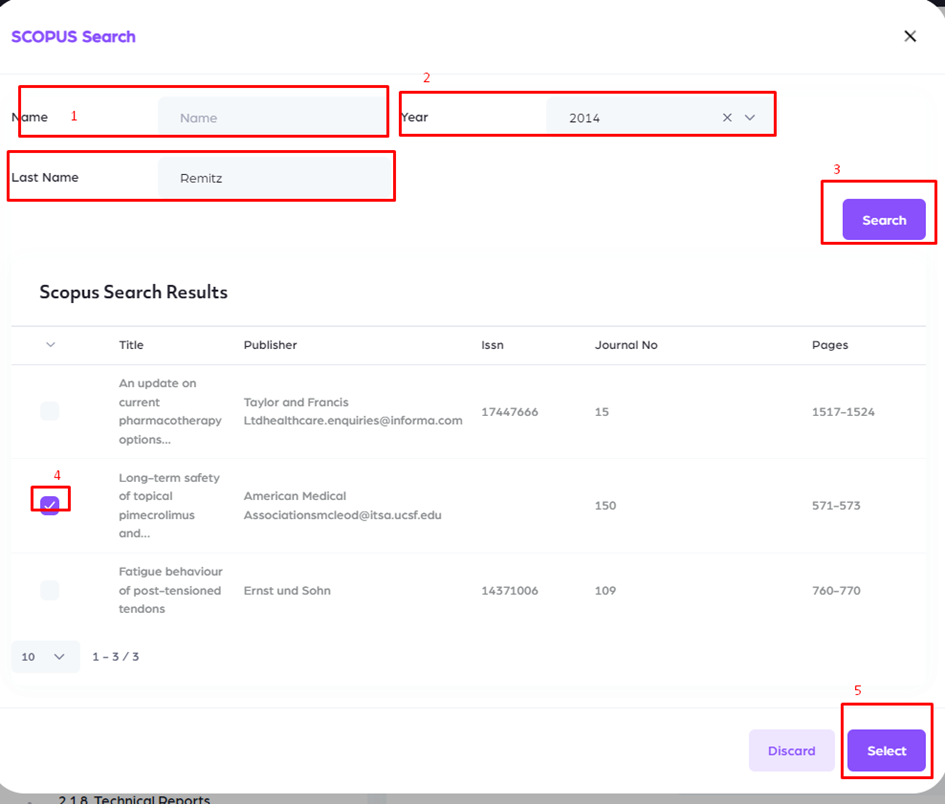Check the 'An update on current pharmacotherapy' row
This screenshot has height=804, width=945.
coord(50,411)
